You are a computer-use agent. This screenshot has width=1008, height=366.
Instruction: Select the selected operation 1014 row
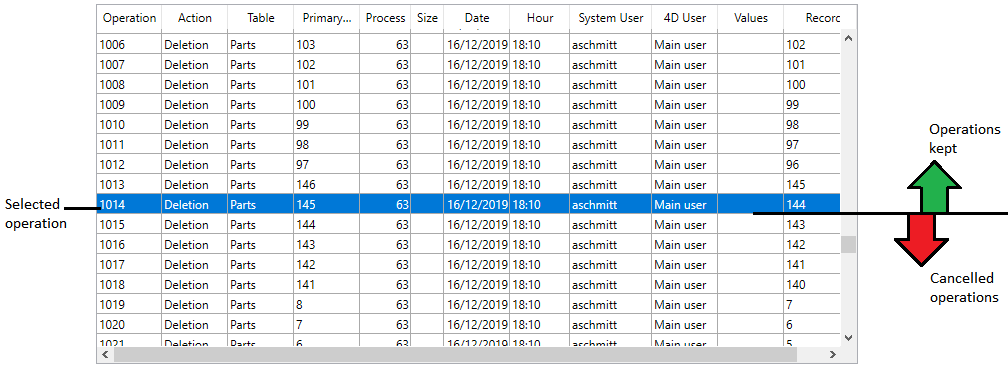pos(469,205)
